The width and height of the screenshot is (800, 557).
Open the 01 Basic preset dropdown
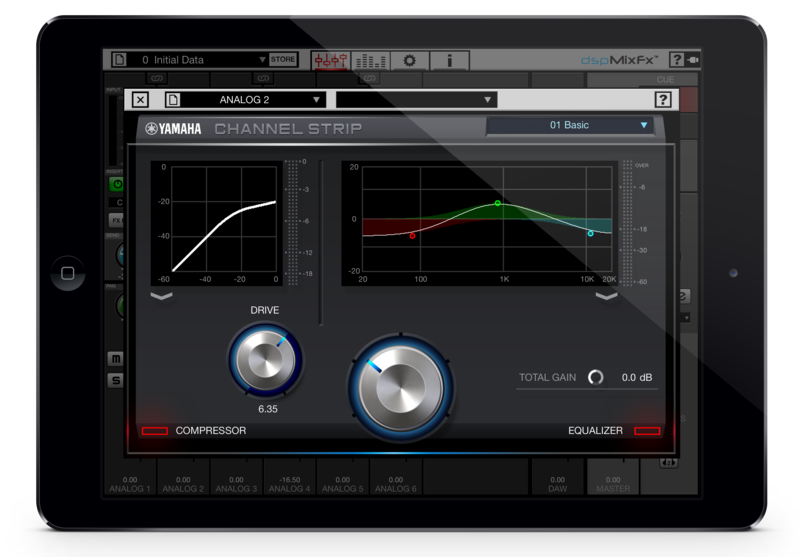point(570,125)
